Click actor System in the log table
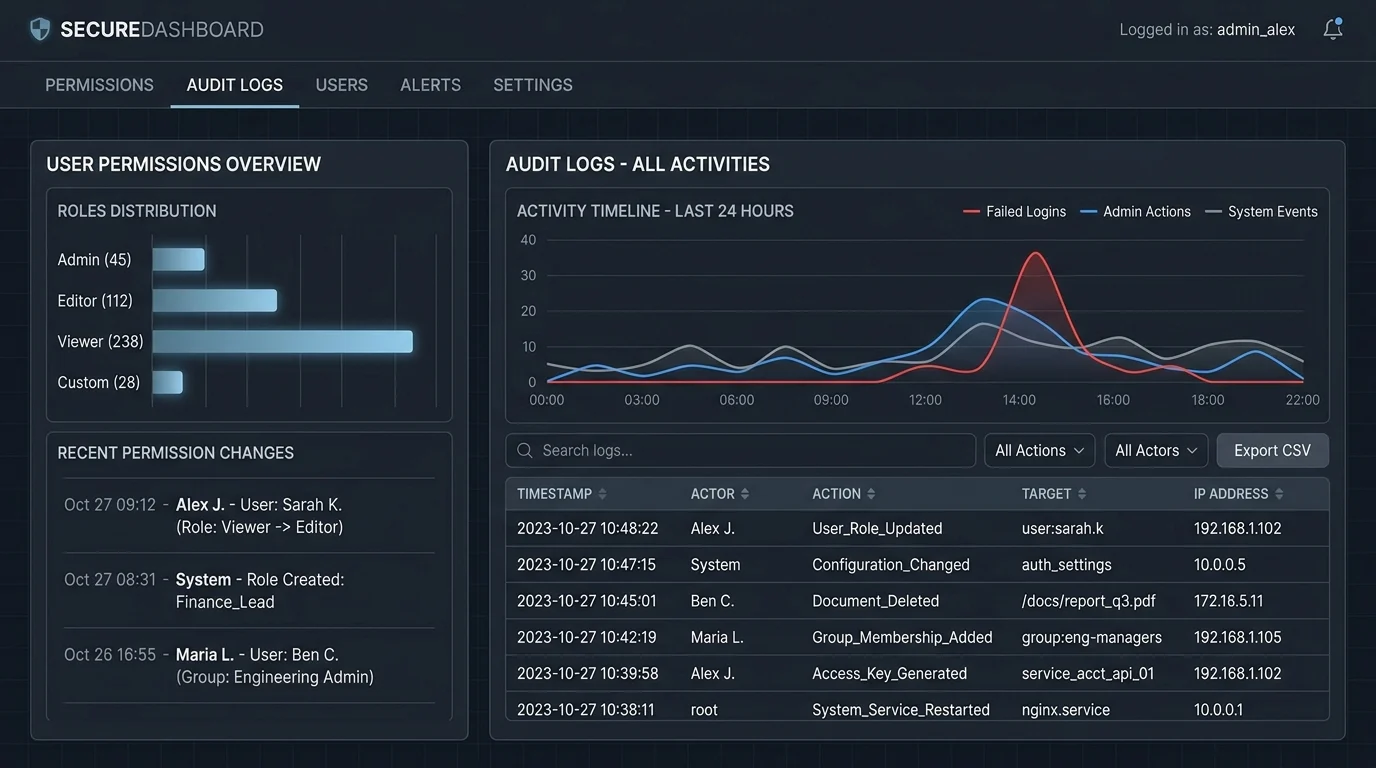This screenshot has height=768, width=1376. [715, 565]
